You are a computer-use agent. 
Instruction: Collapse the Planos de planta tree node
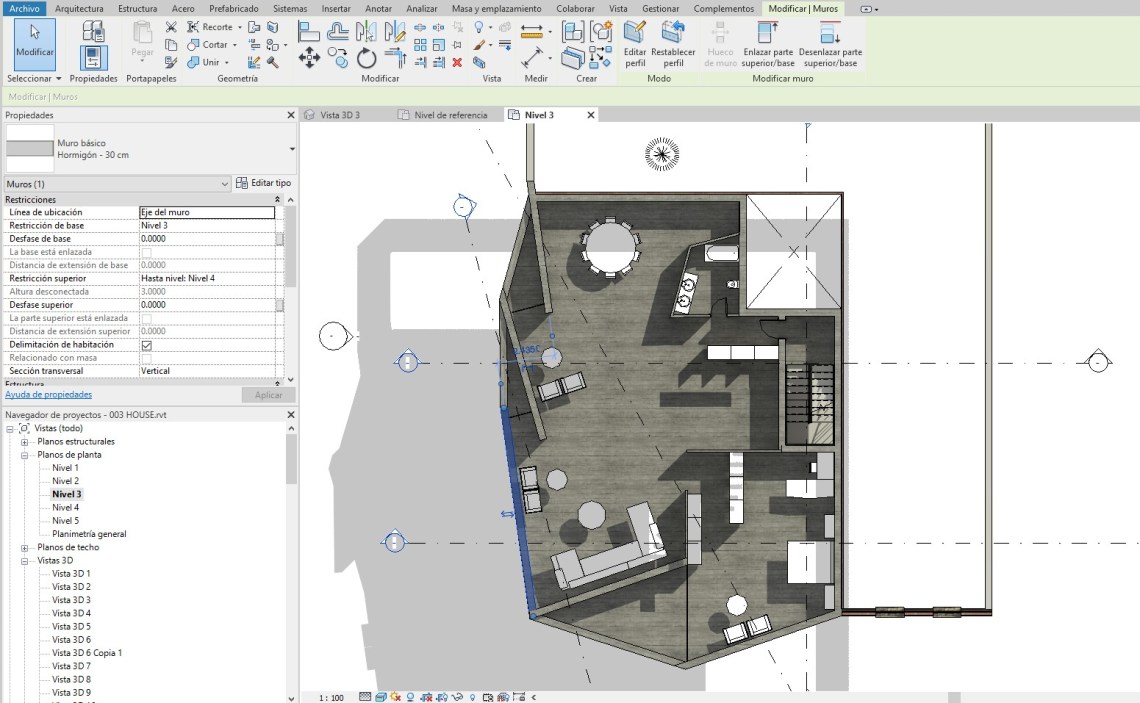[24, 455]
